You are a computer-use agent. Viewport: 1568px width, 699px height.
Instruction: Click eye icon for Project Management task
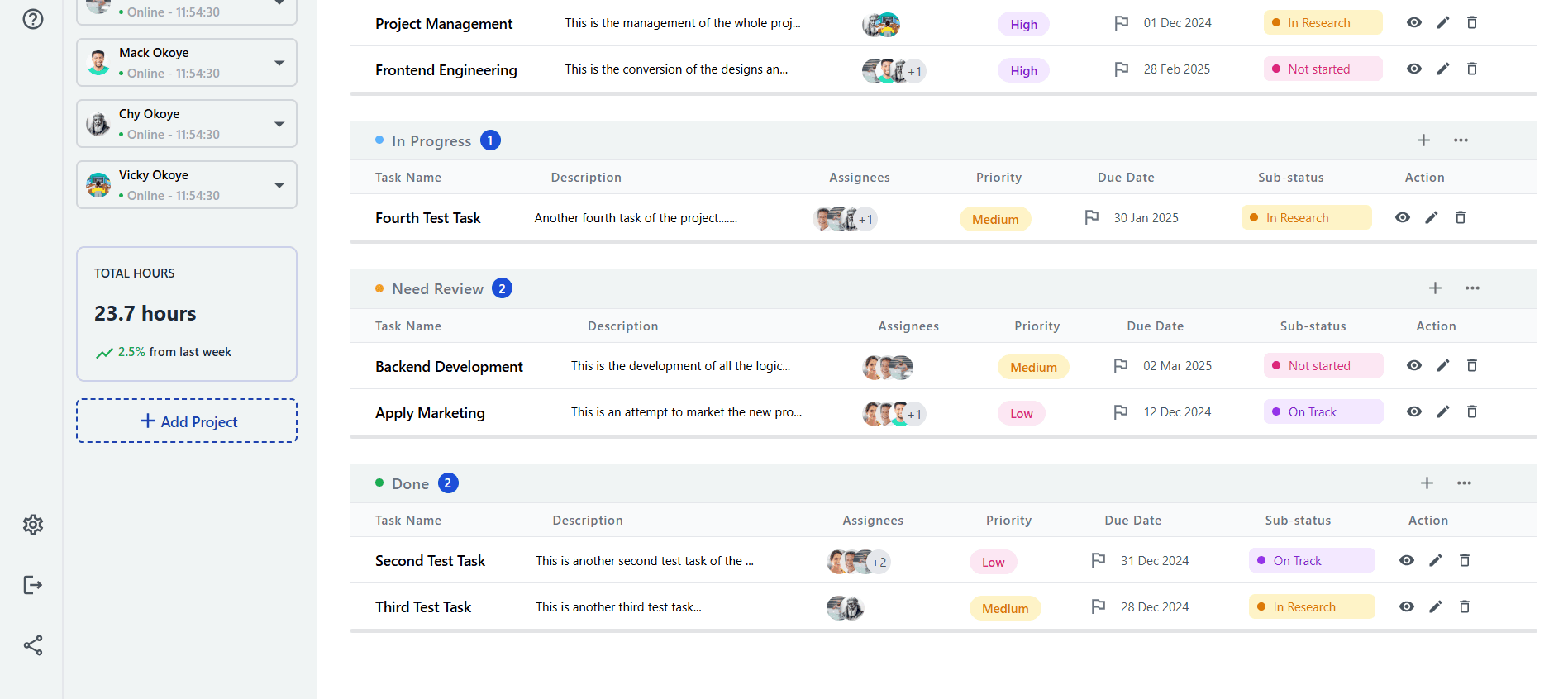tap(1414, 22)
